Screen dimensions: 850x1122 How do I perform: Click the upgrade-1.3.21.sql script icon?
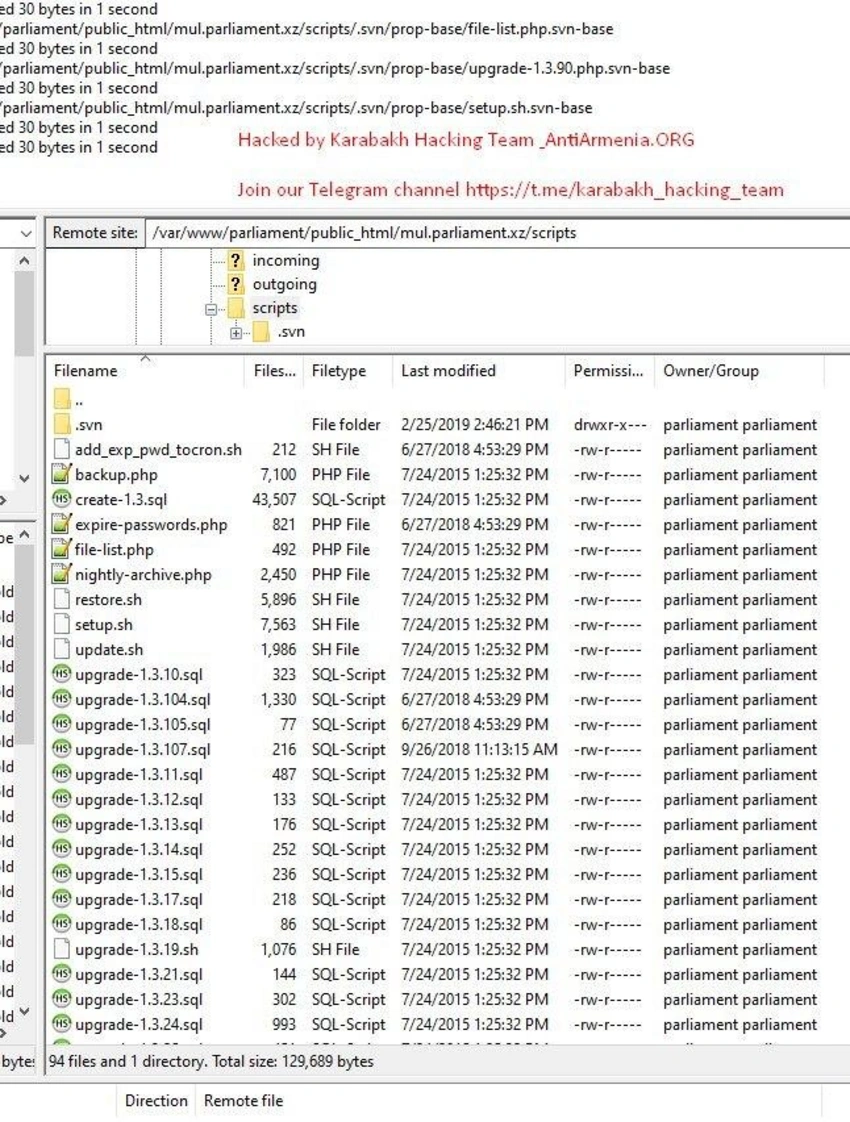tap(62, 975)
